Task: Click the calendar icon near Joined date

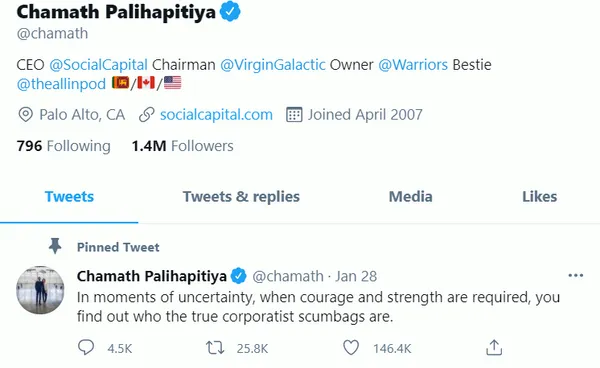Action: tap(294, 115)
